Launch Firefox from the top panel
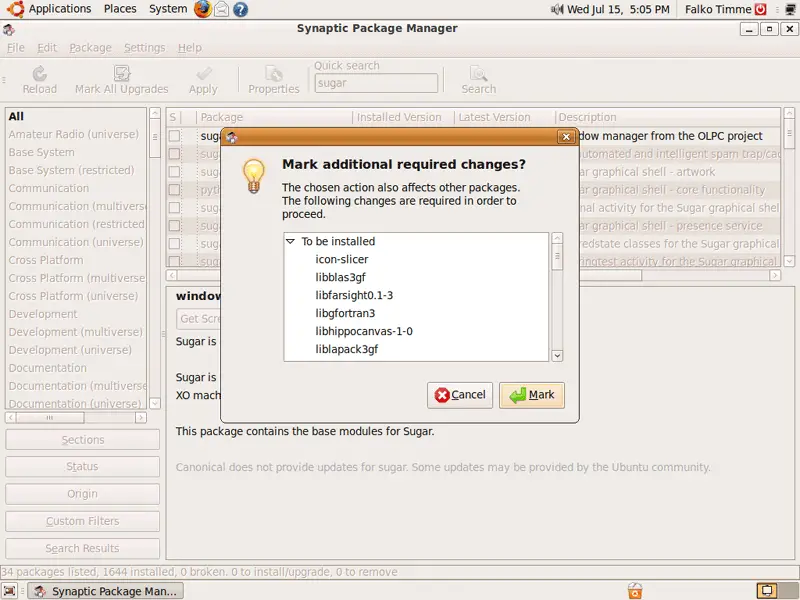Viewport: 800px width, 600px height. (203, 9)
